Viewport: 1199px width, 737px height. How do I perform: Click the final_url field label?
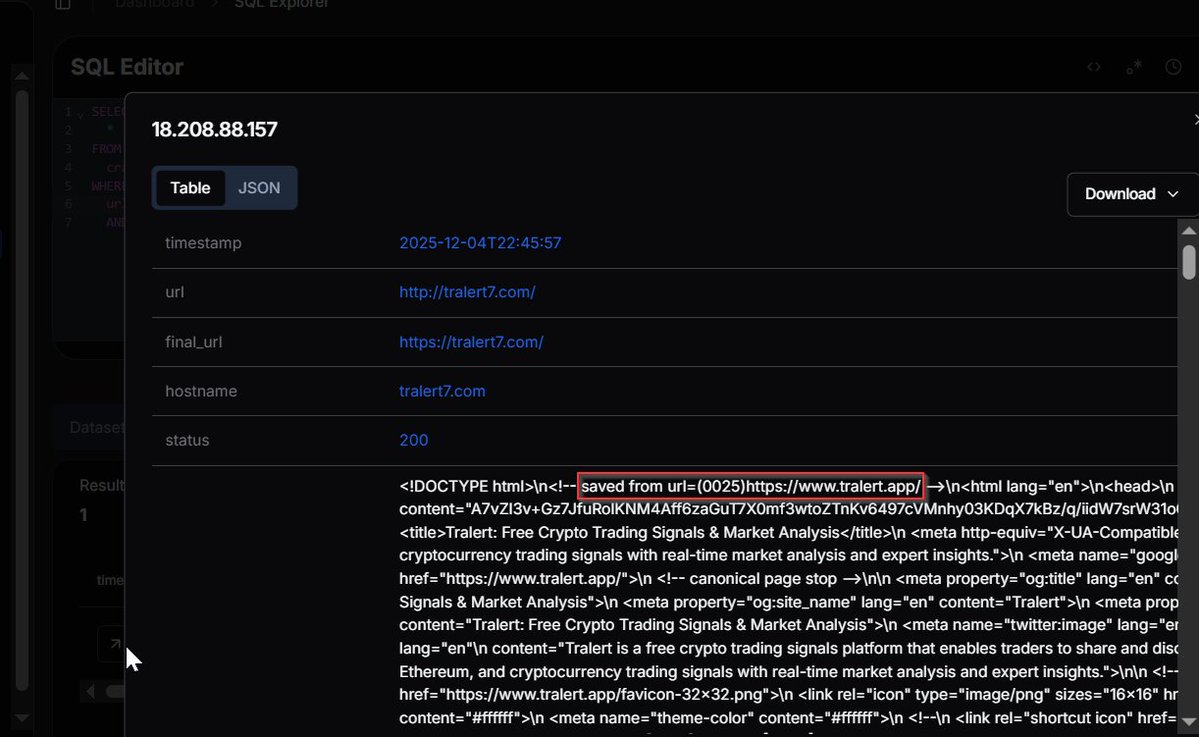tap(193, 342)
